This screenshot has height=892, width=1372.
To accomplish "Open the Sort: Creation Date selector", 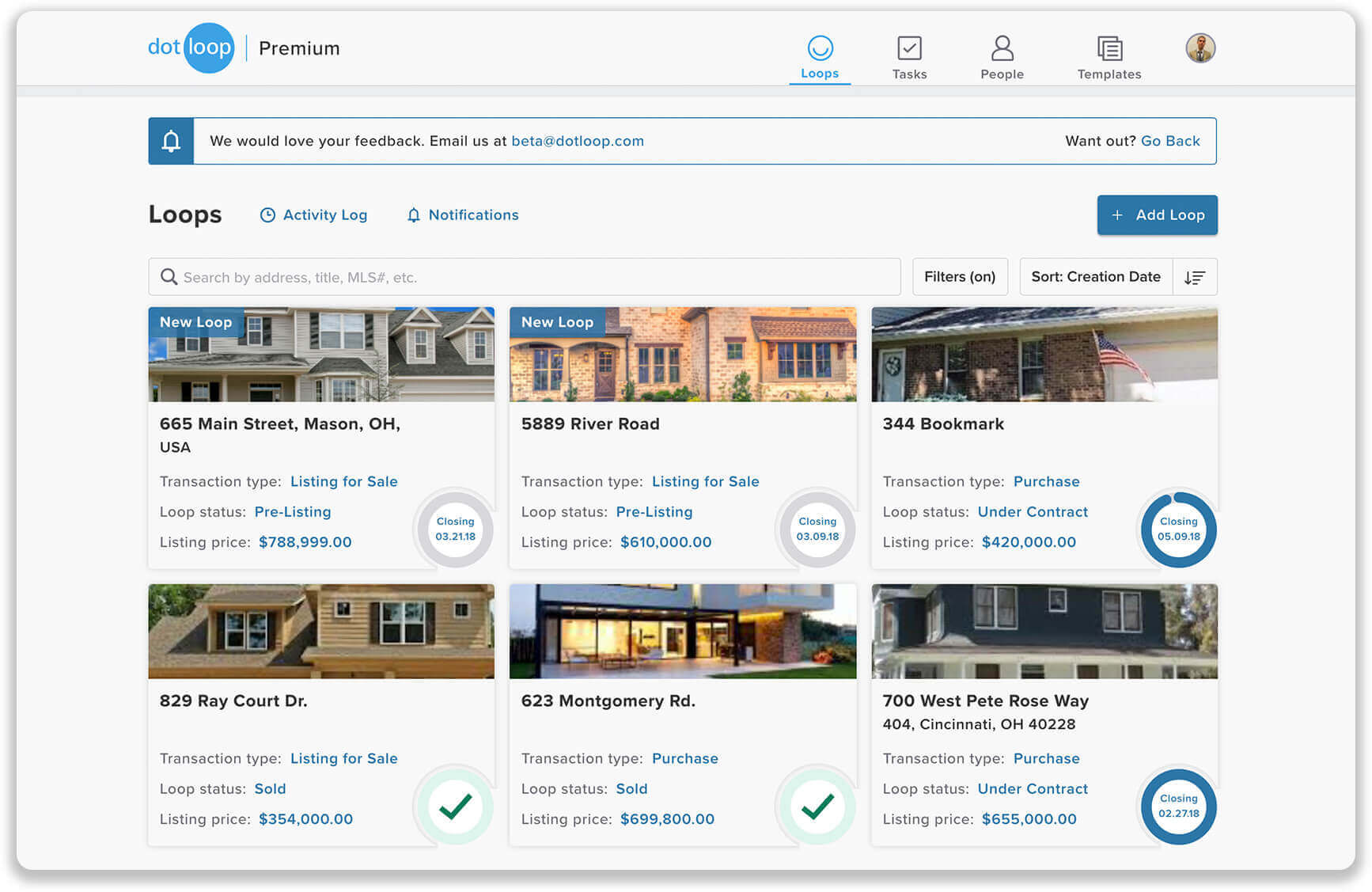I will click(1096, 276).
